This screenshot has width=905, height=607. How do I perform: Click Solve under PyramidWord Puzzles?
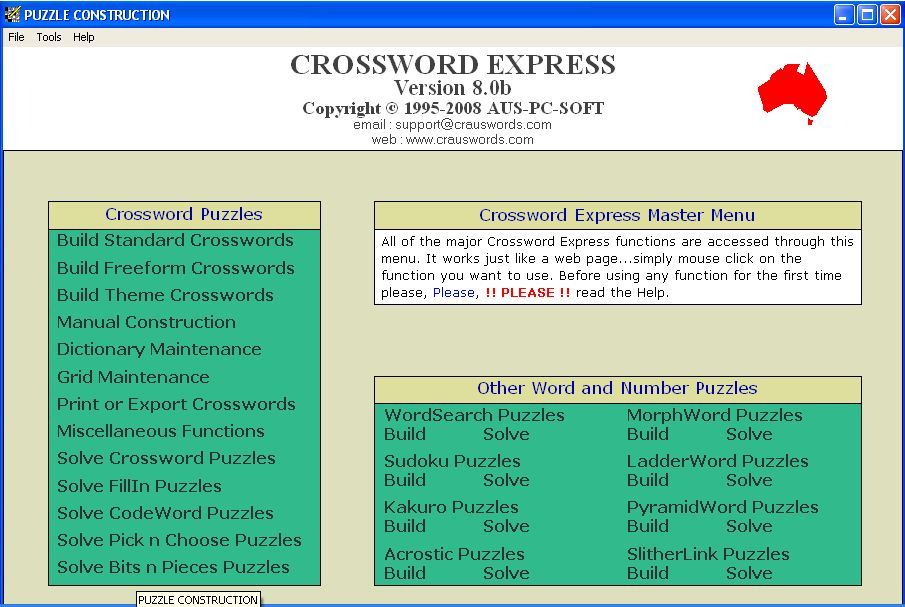[749, 526]
